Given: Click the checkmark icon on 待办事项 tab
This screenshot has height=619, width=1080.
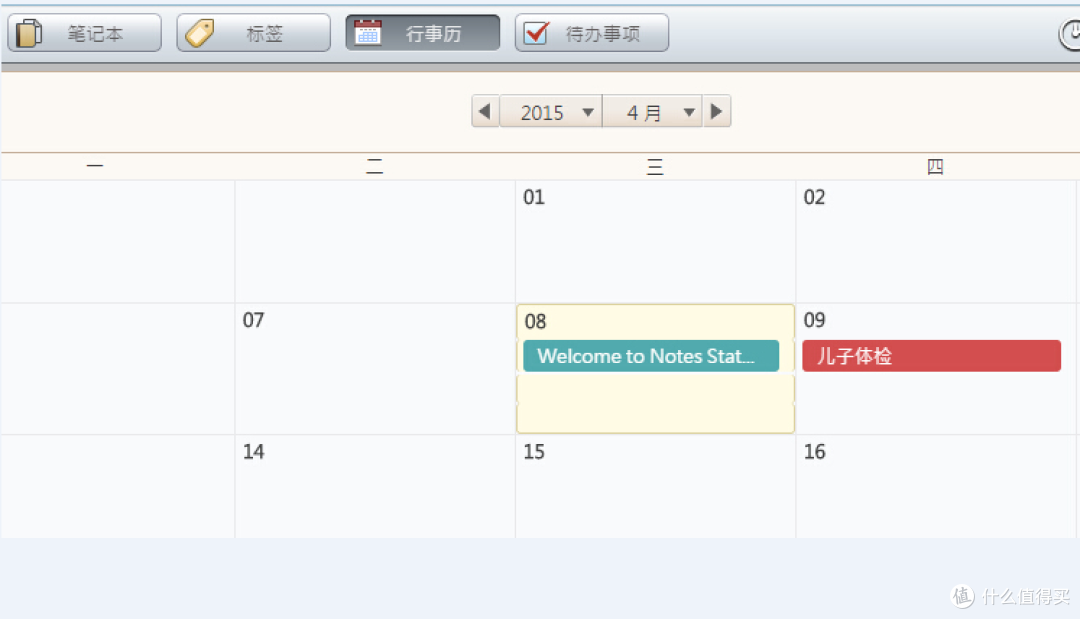Looking at the screenshot, I should click(x=537, y=32).
